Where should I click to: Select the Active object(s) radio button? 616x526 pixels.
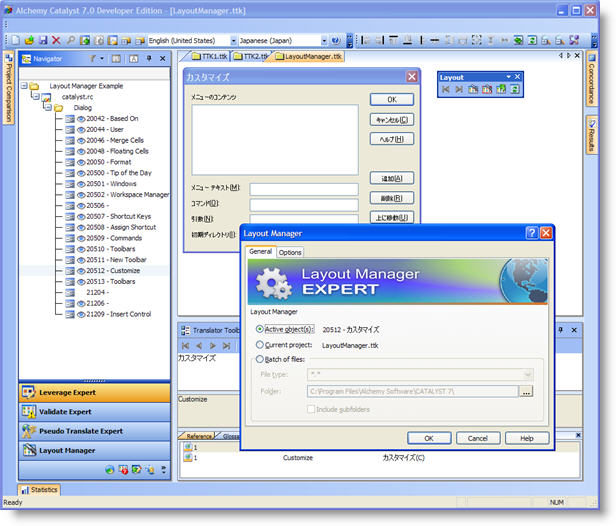point(259,329)
